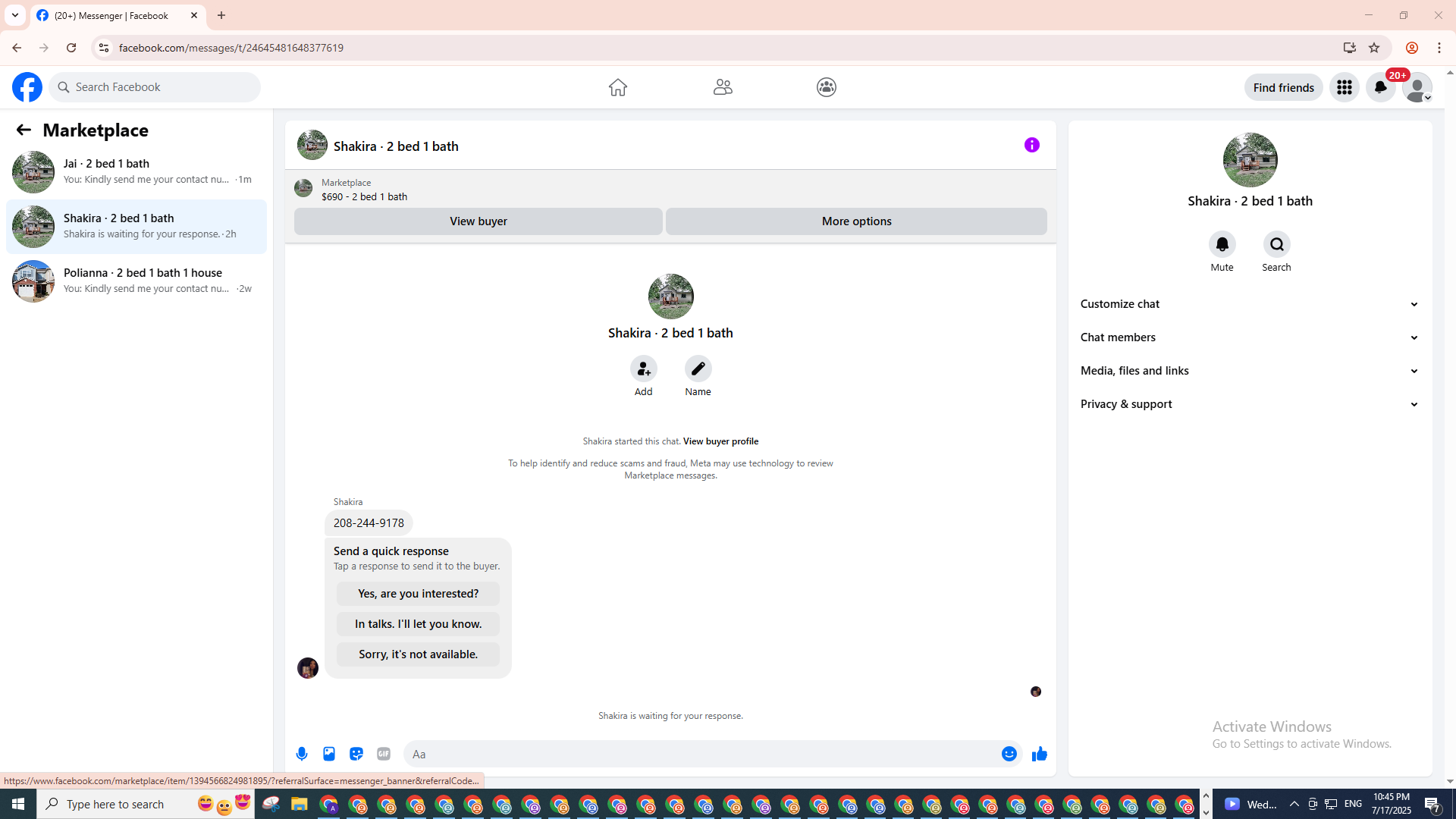Viewport: 1456px width, 819px height.
Task: Click the More options button
Action: [856, 221]
